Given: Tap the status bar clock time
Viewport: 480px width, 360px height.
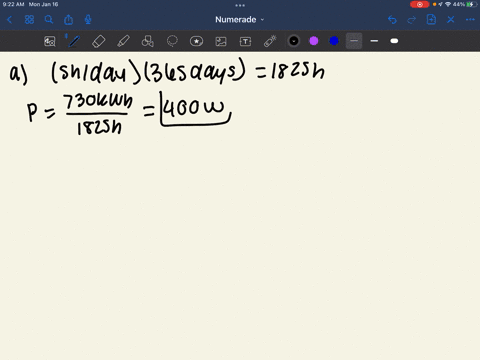Looking at the screenshot, I should [x=13, y=4].
